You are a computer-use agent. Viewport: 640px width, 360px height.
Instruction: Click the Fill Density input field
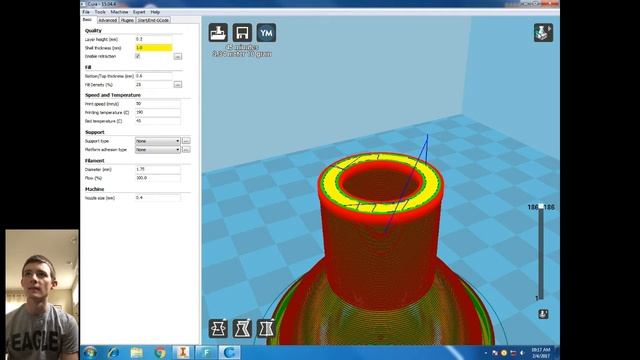[153, 84]
